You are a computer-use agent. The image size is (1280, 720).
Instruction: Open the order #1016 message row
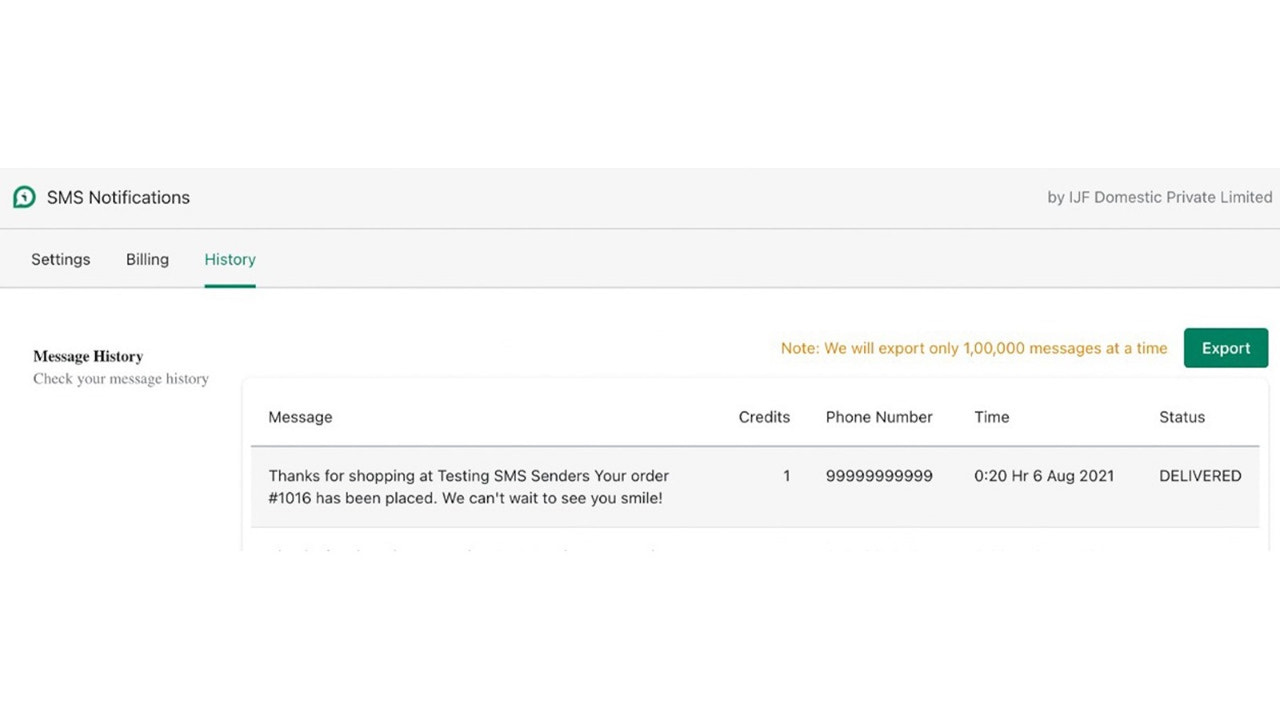click(x=468, y=486)
